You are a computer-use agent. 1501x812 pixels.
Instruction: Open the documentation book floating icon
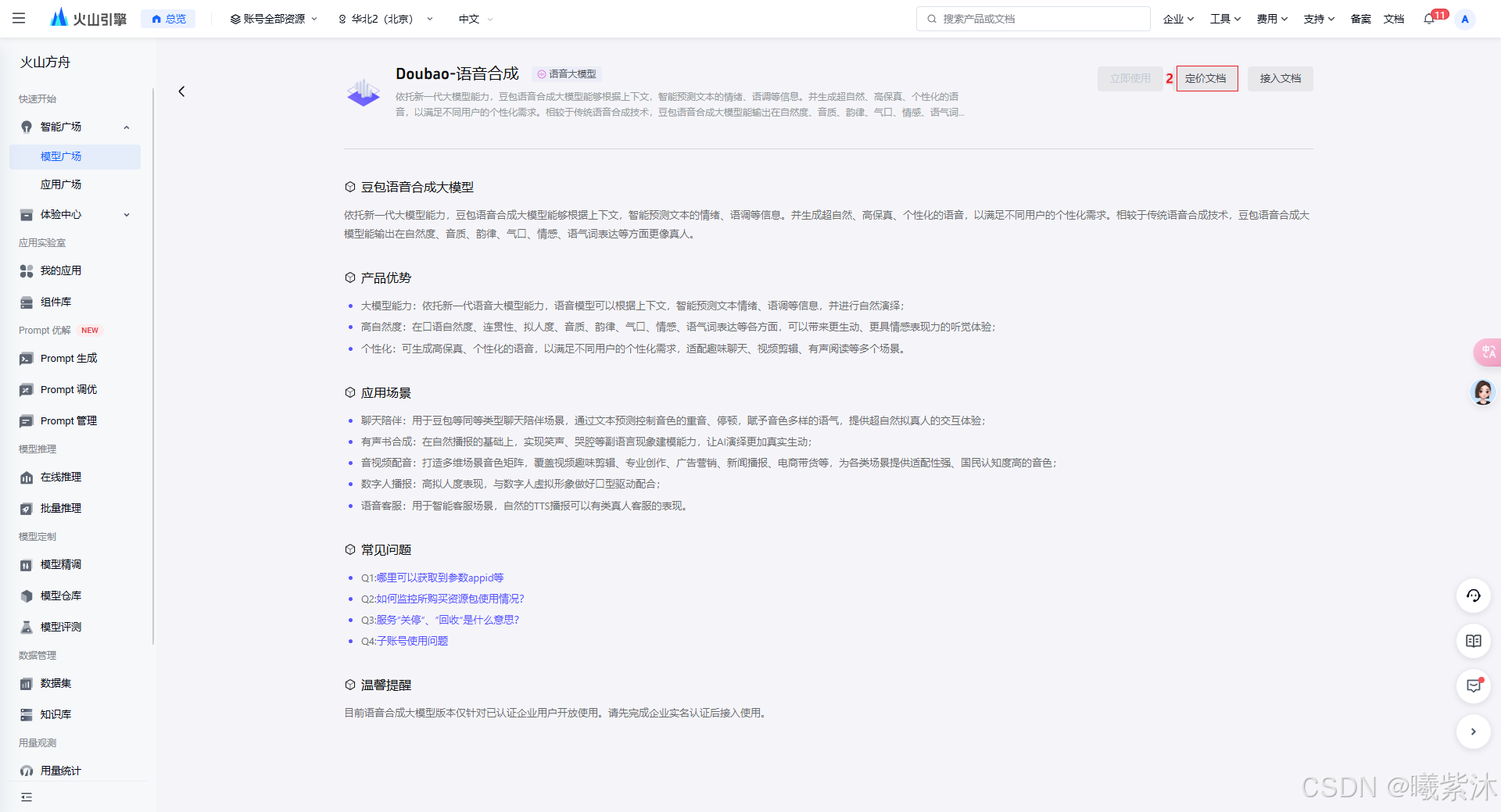point(1474,641)
